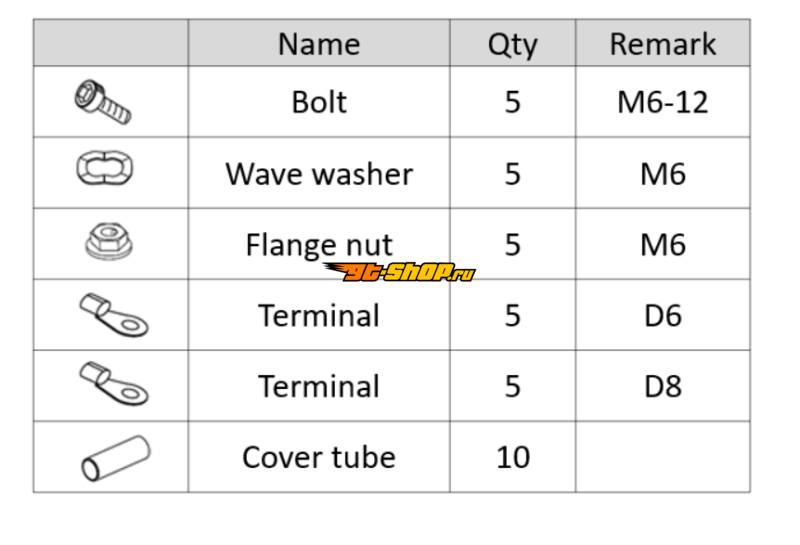800x545 pixels.
Task: Click the wave washer illustration icon
Action: coord(104,171)
